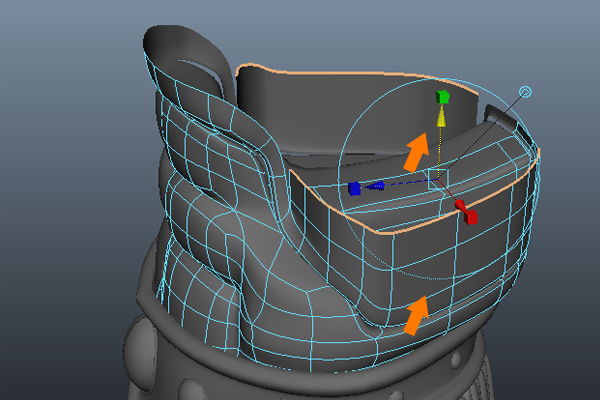Grab the blue Z-axis manipulator handle
The image size is (600, 400).
tap(354, 189)
